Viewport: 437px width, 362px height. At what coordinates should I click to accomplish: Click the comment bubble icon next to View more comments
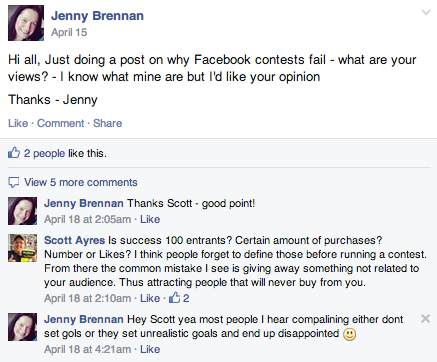click(13, 182)
